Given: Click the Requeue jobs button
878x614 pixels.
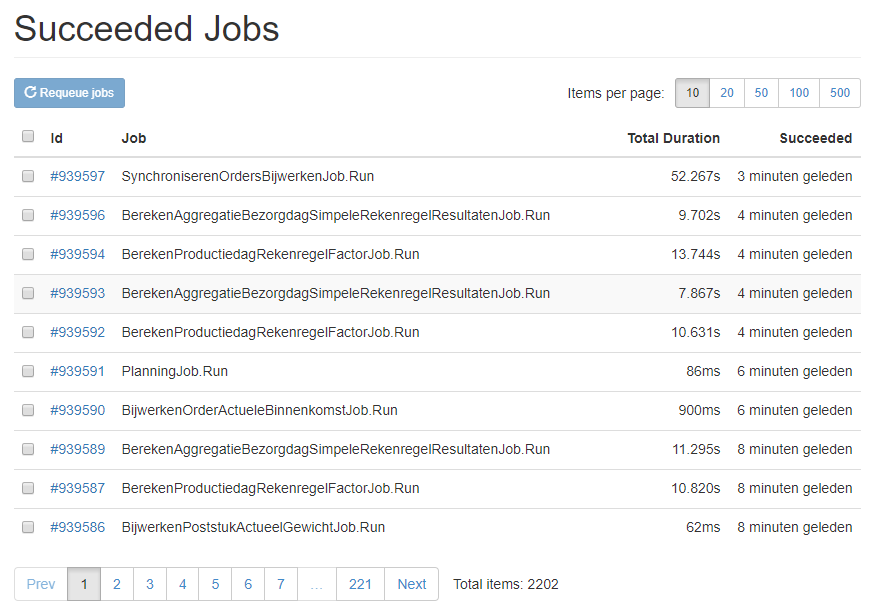Looking at the screenshot, I should (69, 93).
